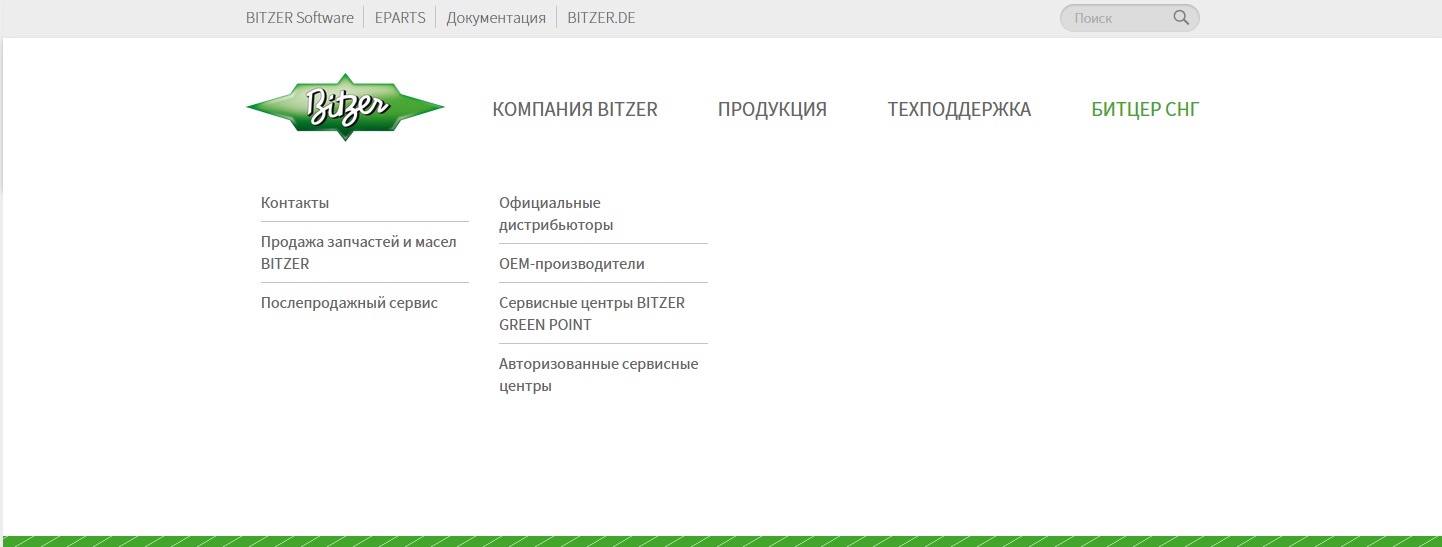The height and width of the screenshot is (547, 1442).
Task: Visit the BITZER.DE link
Action: (x=601, y=18)
